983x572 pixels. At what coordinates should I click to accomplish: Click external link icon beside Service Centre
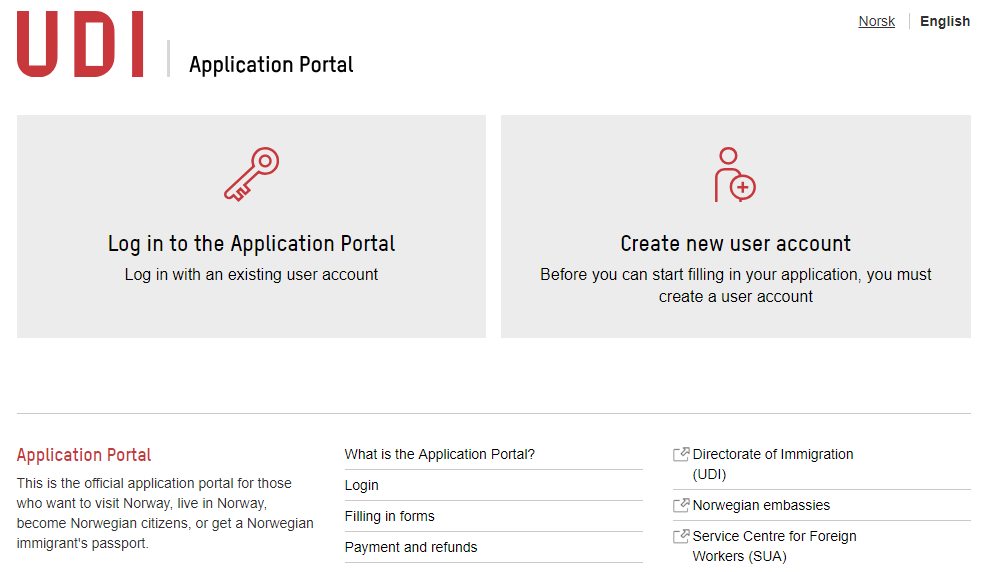coord(681,536)
